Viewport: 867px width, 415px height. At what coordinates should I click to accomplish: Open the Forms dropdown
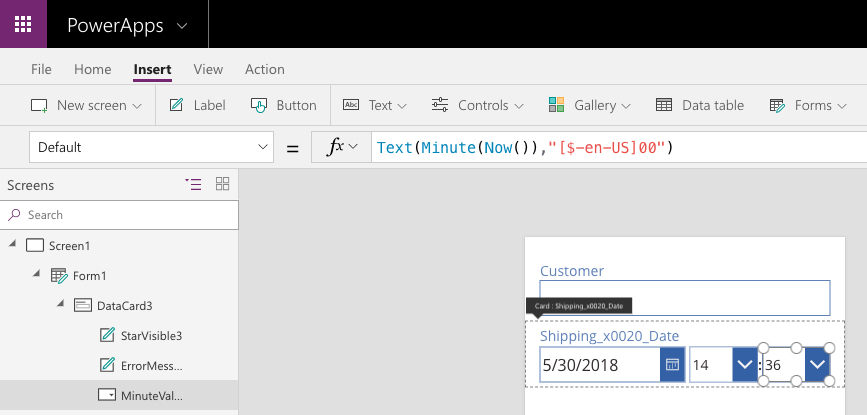pyautogui.click(x=808, y=105)
